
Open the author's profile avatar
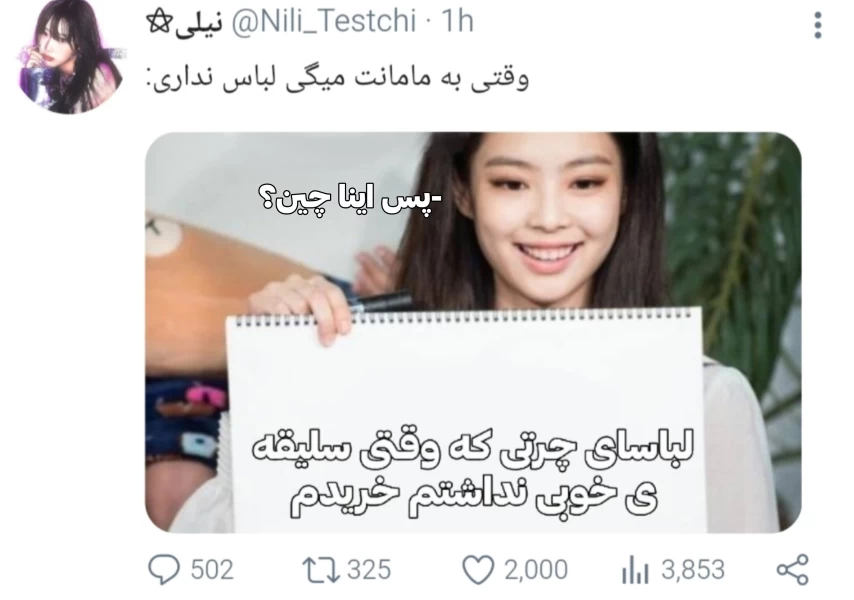tap(70, 57)
